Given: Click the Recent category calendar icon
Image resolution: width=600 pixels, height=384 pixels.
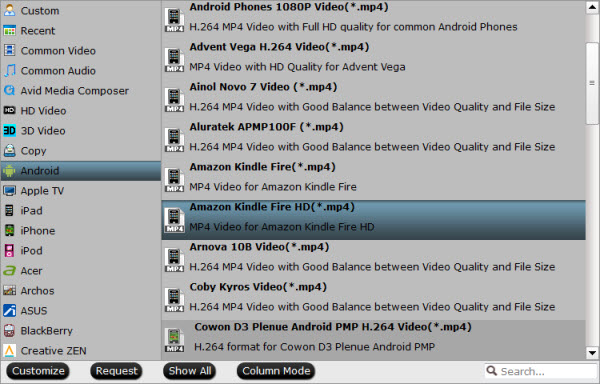Looking at the screenshot, I should coord(9,31).
